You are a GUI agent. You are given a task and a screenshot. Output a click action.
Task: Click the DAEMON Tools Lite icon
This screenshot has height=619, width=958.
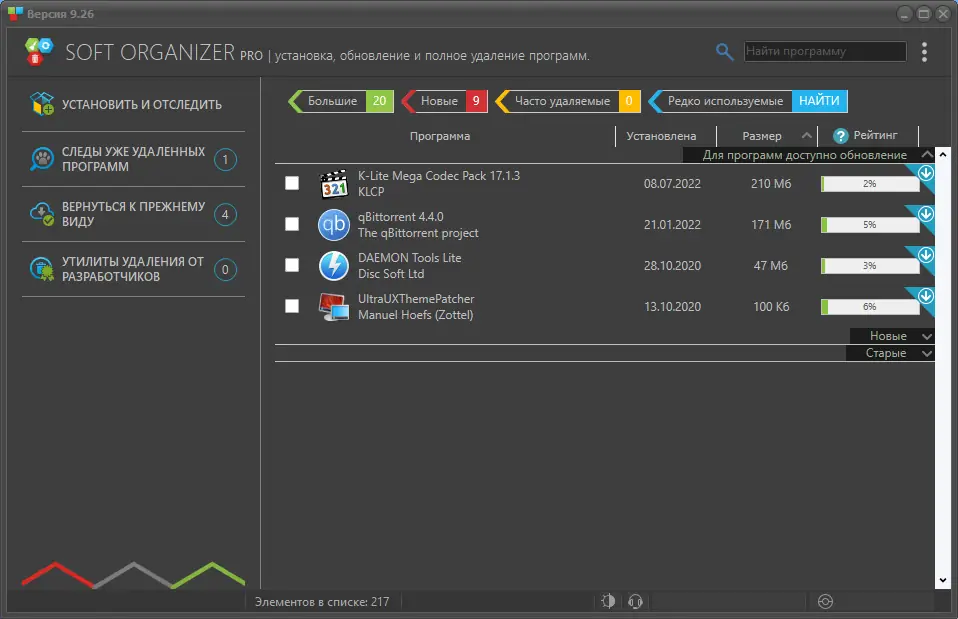tap(334, 266)
